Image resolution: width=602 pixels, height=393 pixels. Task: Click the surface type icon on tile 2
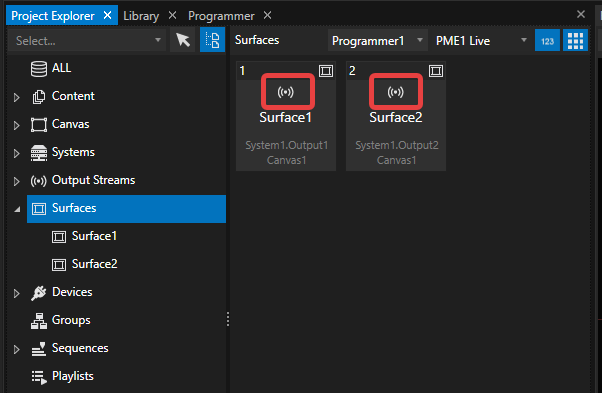point(436,71)
